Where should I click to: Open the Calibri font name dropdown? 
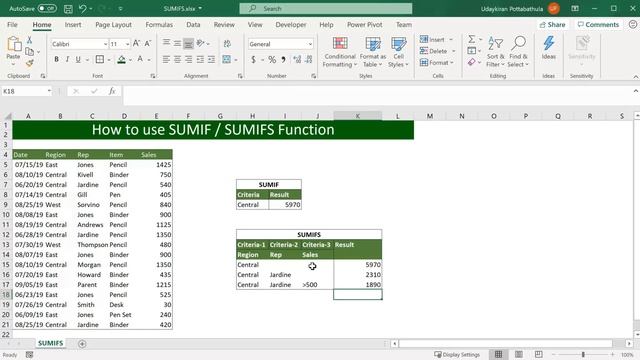pyautogui.click(x=105, y=44)
